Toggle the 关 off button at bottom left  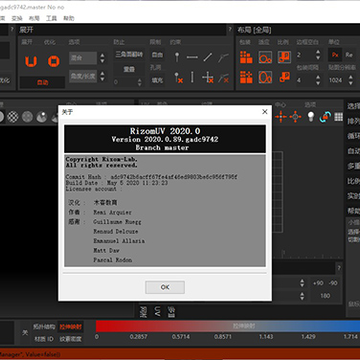[25, 333]
